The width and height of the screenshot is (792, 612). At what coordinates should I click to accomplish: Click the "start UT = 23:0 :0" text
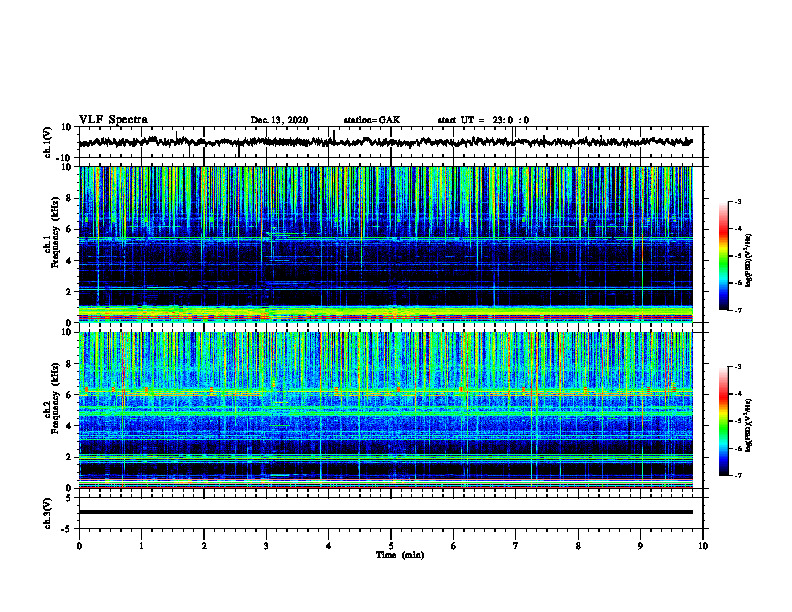pyautogui.click(x=483, y=120)
